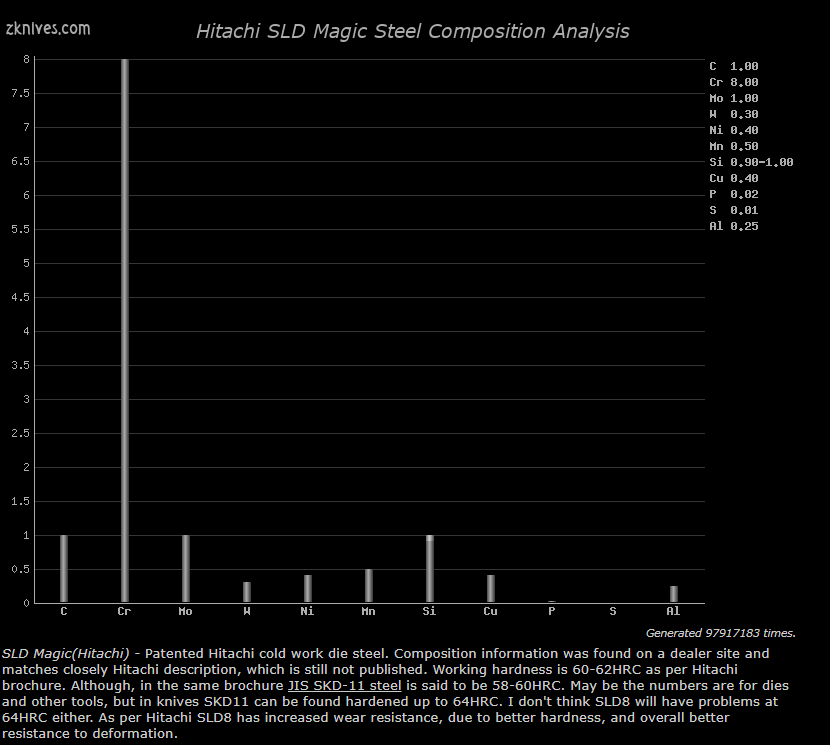Click the x-axis label 'Mo'
830x745 pixels.
[185, 611]
